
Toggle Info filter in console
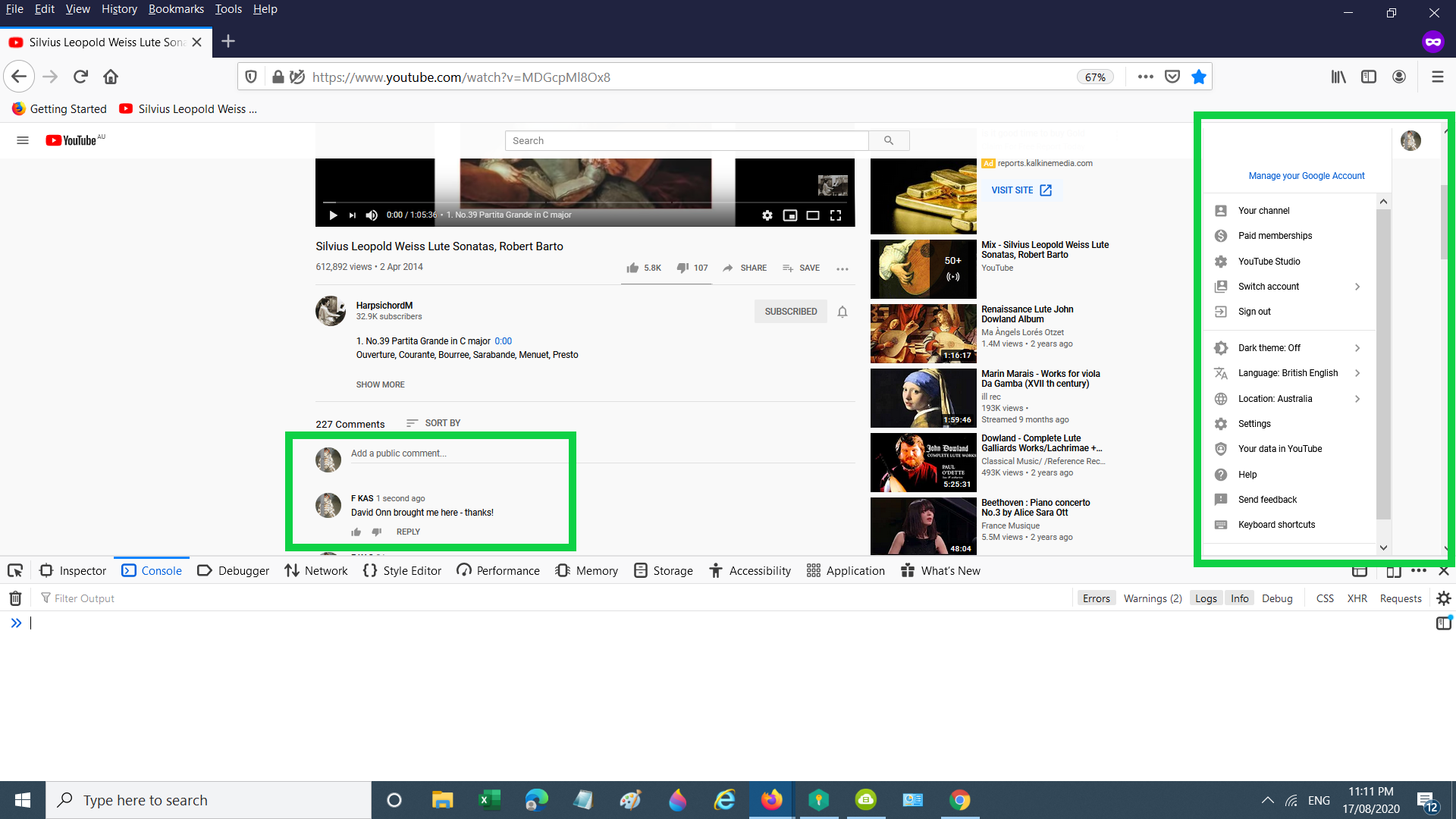click(x=1239, y=598)
